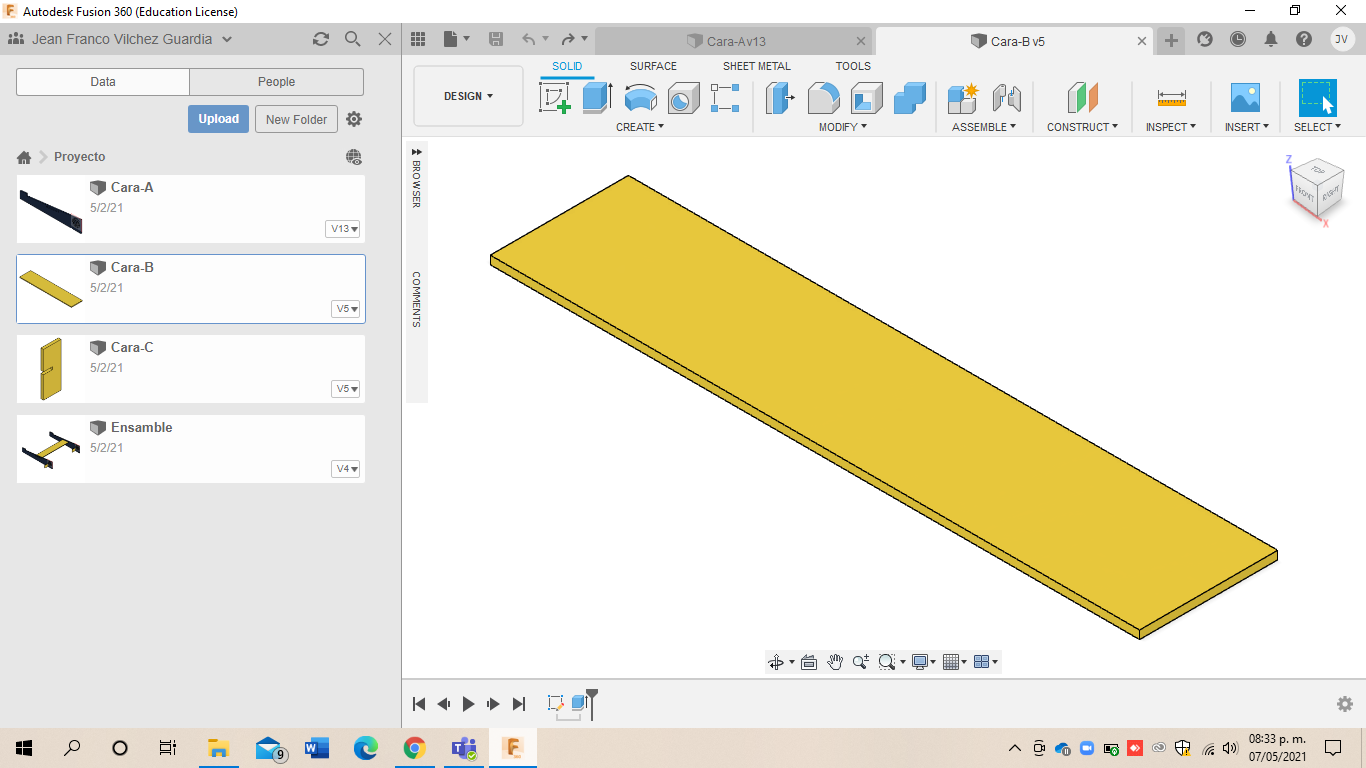The width and height of the screenshot is (1366, 768).
Task: Select the Extrude tool
Action: 597,98
